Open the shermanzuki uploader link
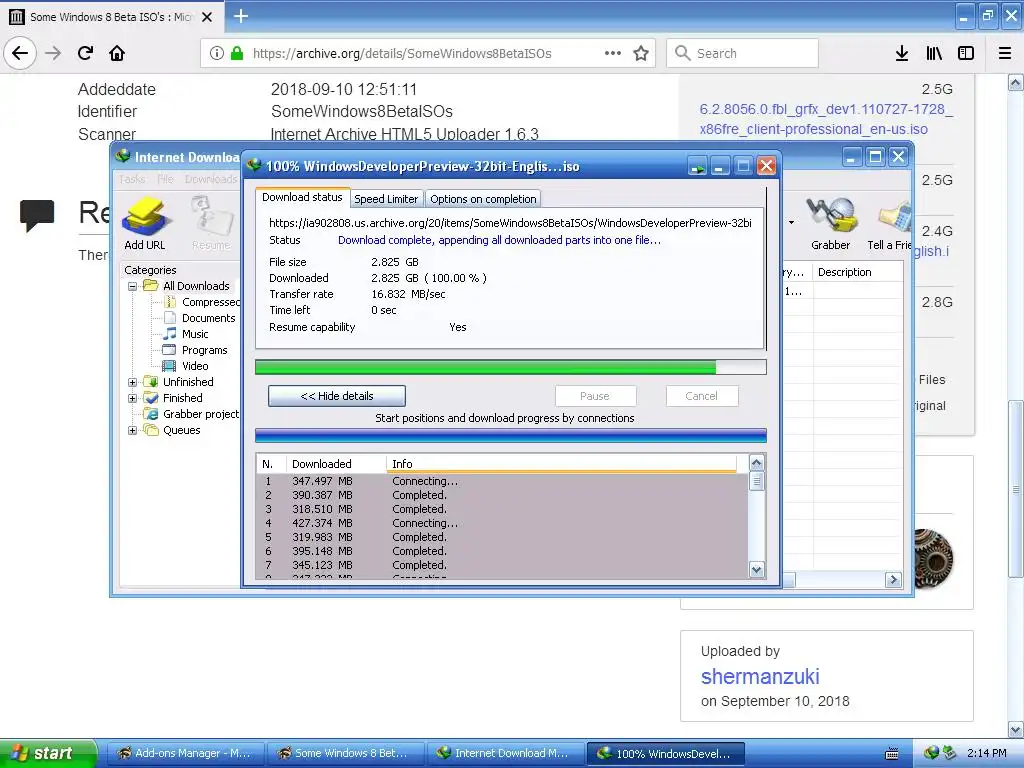The width and height of the screenshot is (1024, 768). tap(760, 677)
